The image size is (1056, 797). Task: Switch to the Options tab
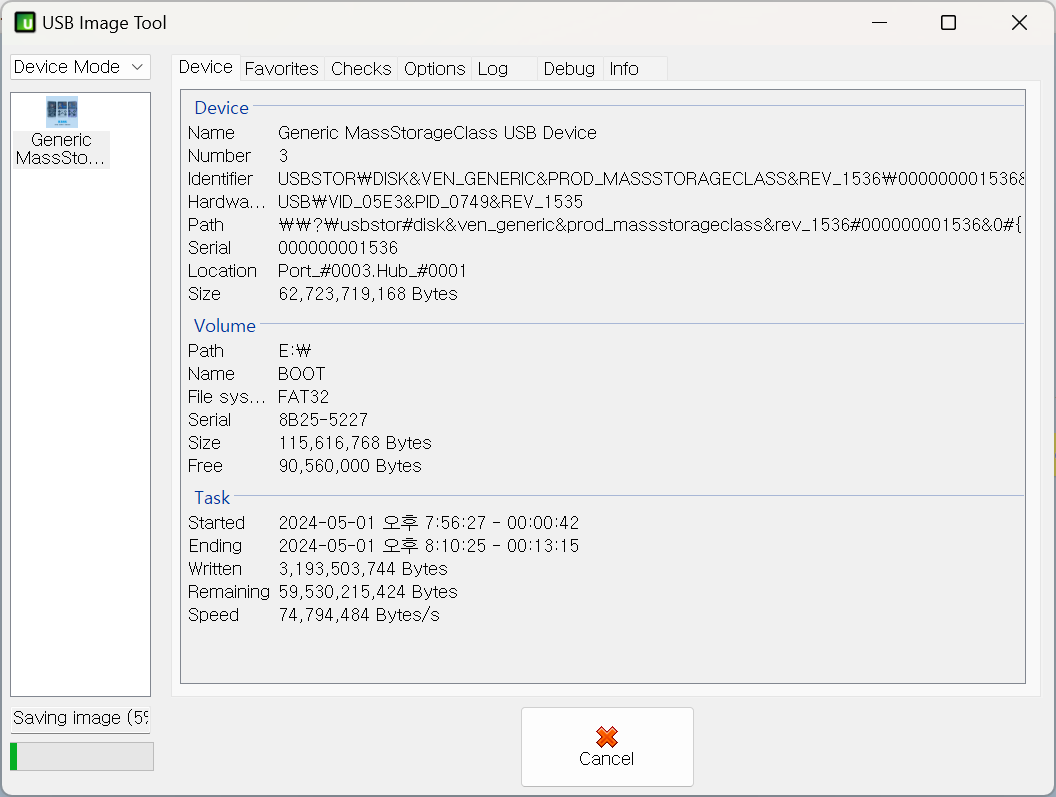click(434, 69)
